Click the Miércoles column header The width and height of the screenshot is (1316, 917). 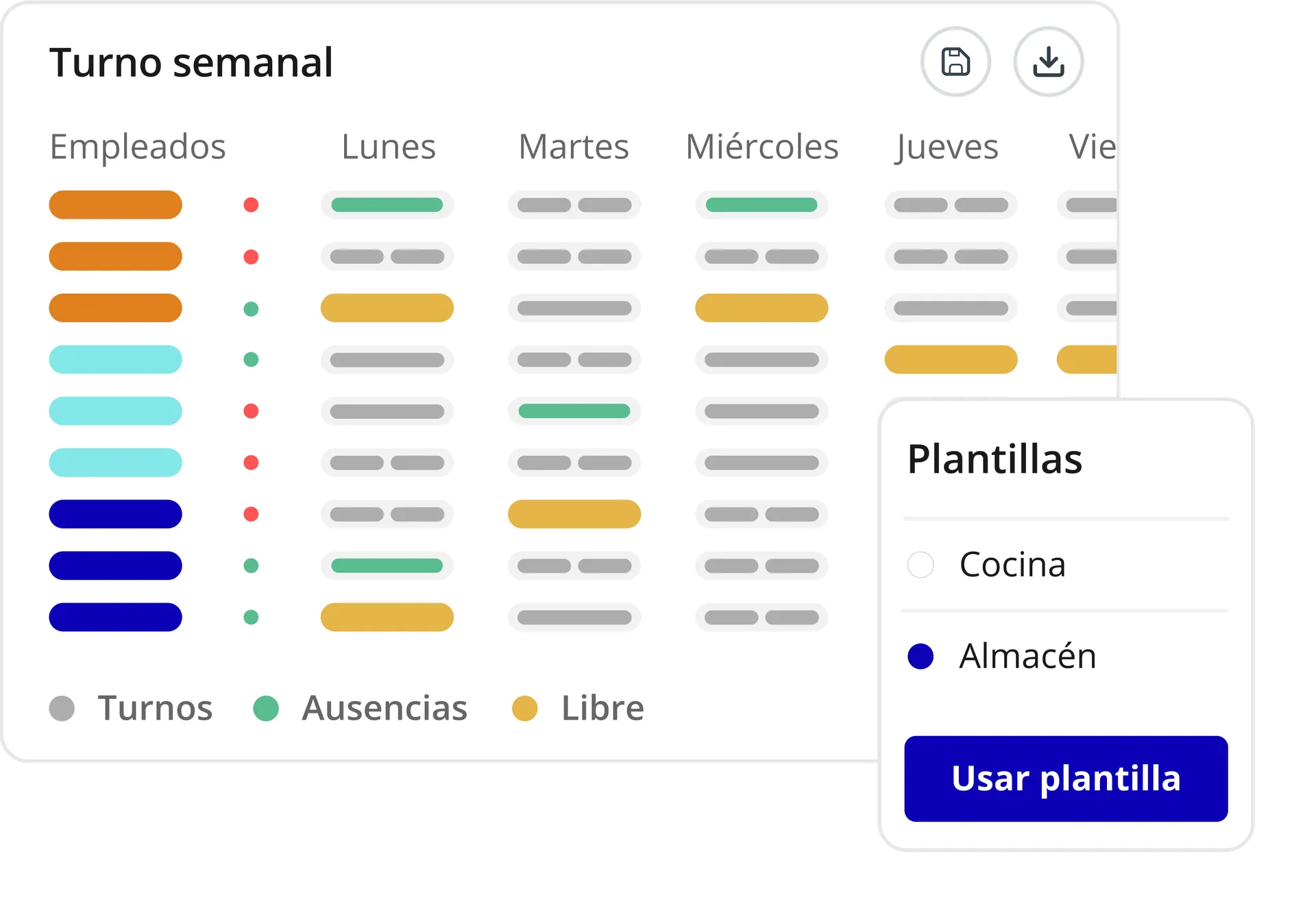pyautogui.click(x=762, y=147)
